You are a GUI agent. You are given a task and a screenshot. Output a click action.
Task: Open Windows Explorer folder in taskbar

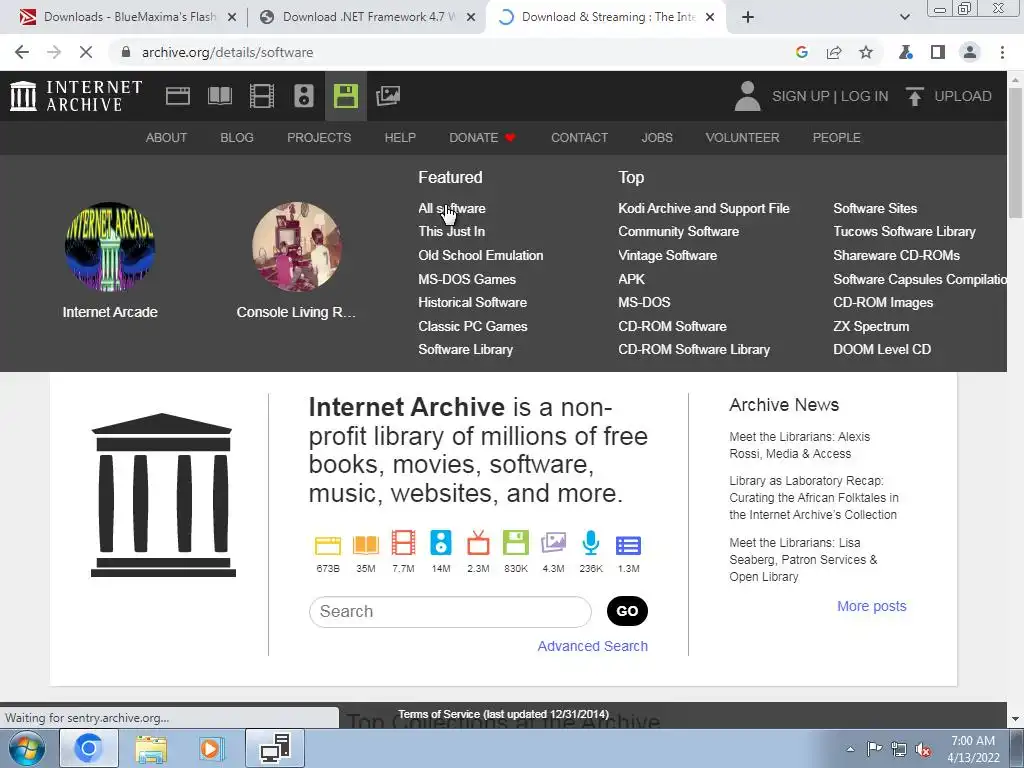pyautogui.click(x=151, y=749)
